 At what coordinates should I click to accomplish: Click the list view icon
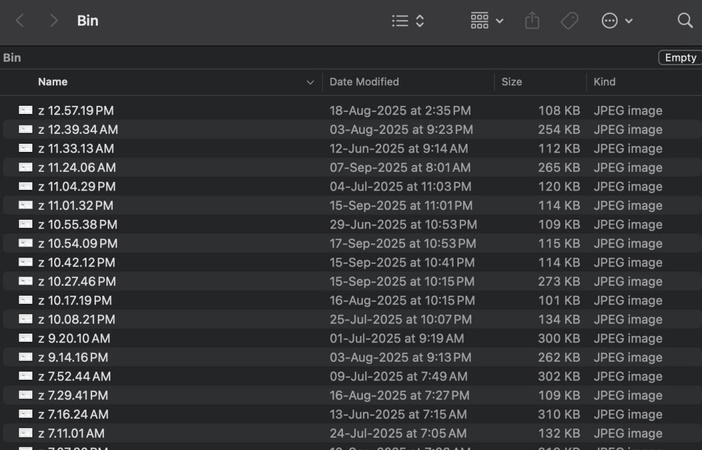[400, 21]
